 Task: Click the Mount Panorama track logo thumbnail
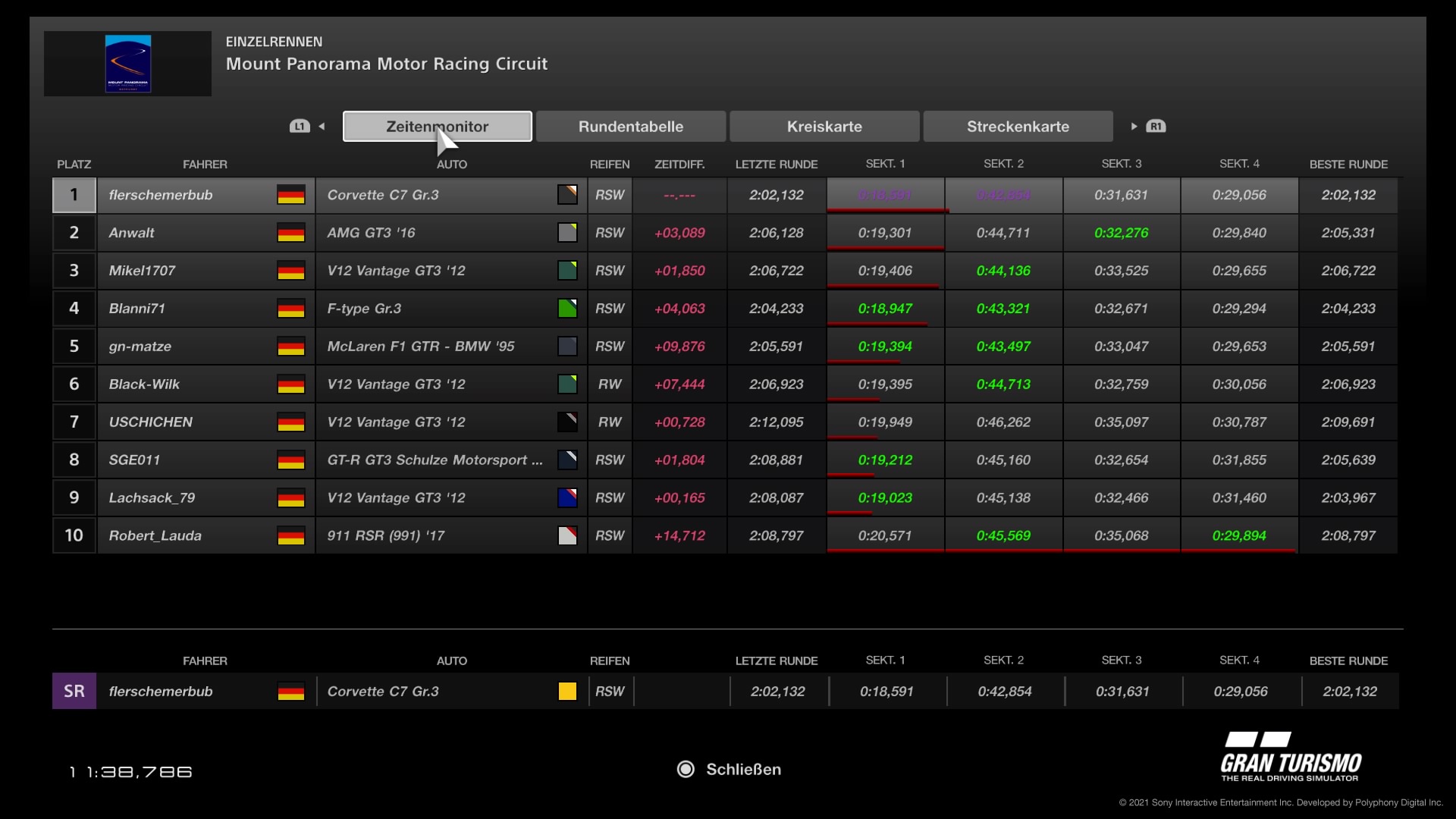[x=127, y=64]
